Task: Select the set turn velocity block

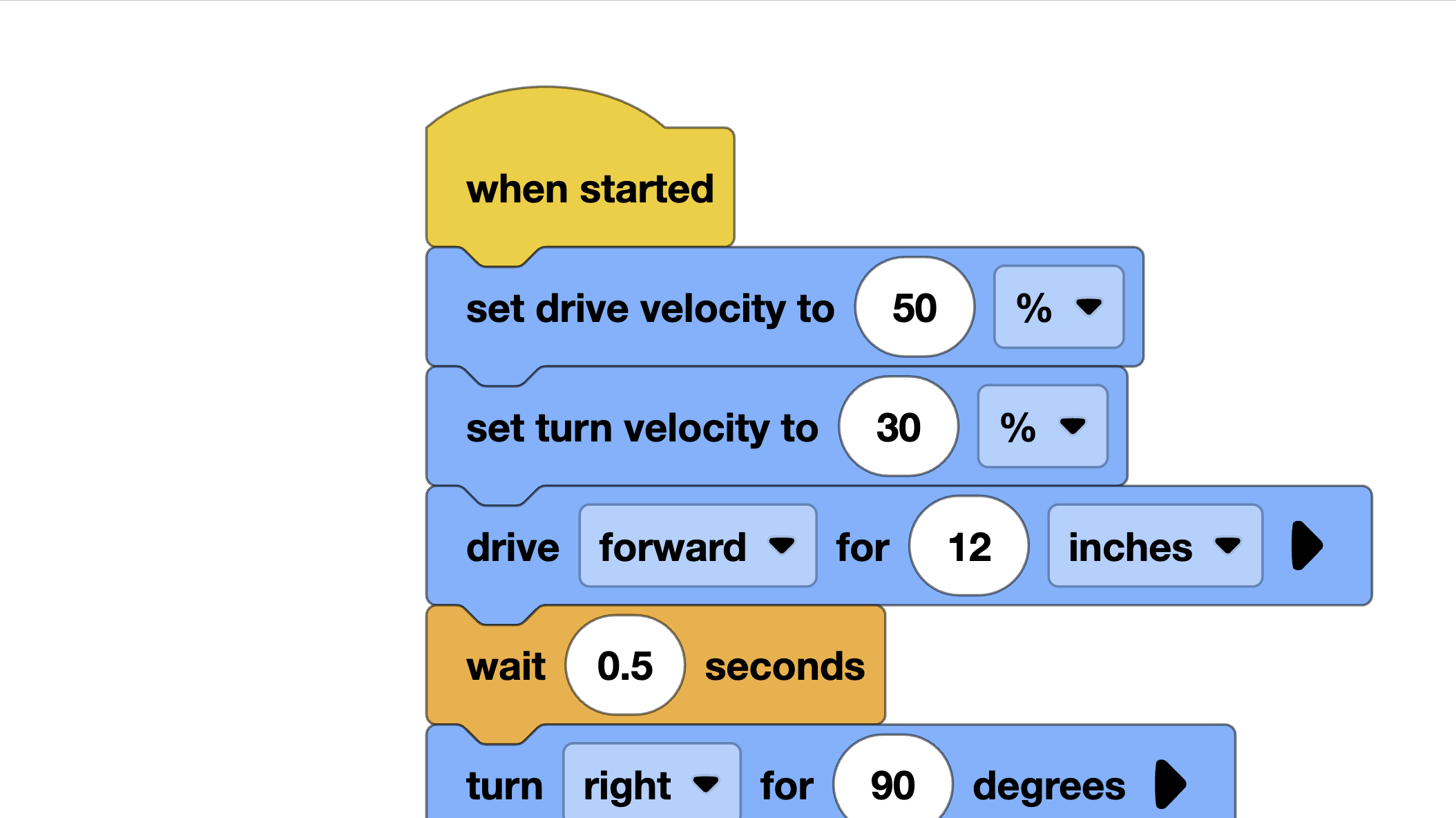Action: click(641, 427)
